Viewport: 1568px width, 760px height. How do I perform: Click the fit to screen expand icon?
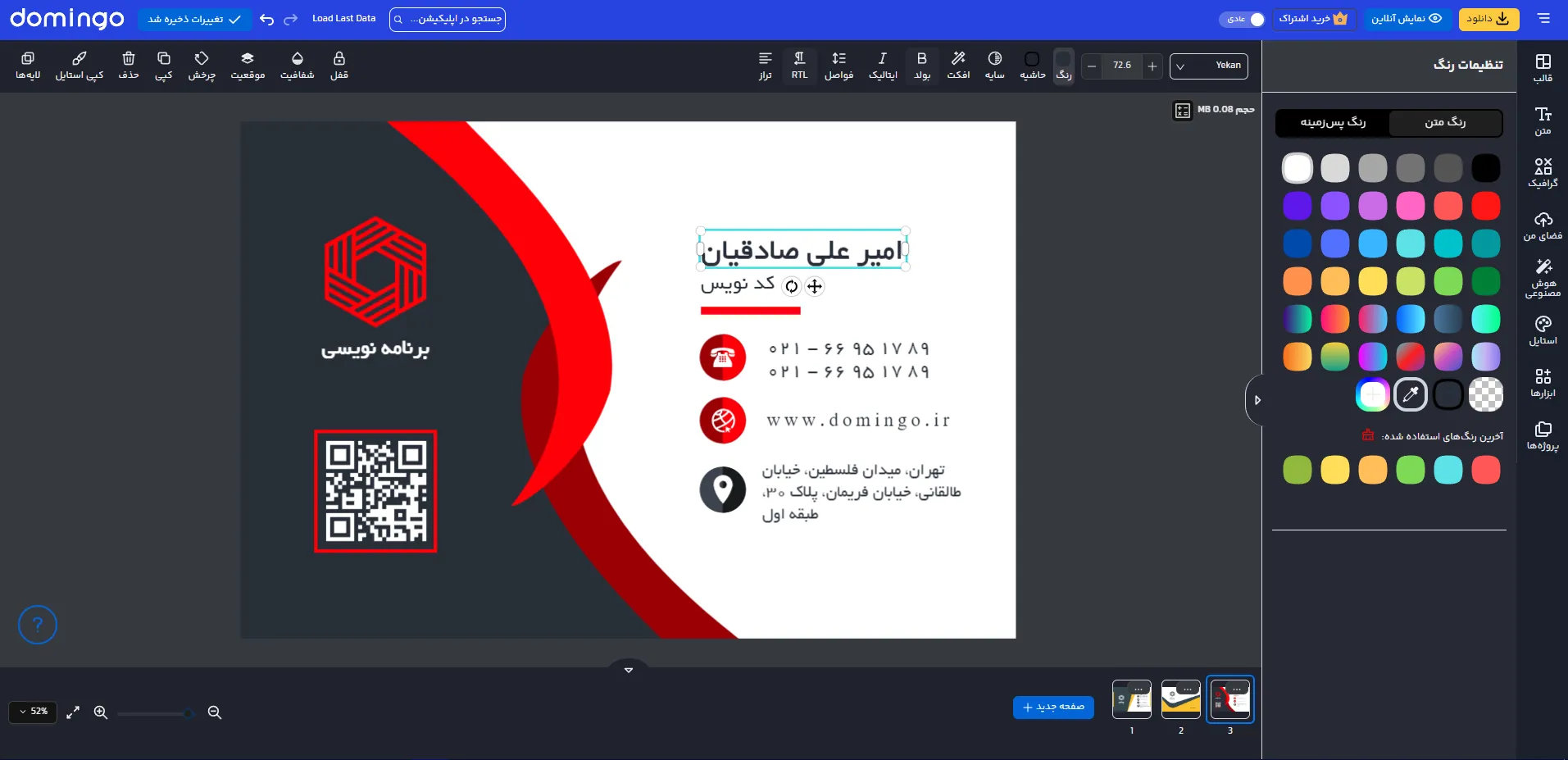tap(73, 712)
